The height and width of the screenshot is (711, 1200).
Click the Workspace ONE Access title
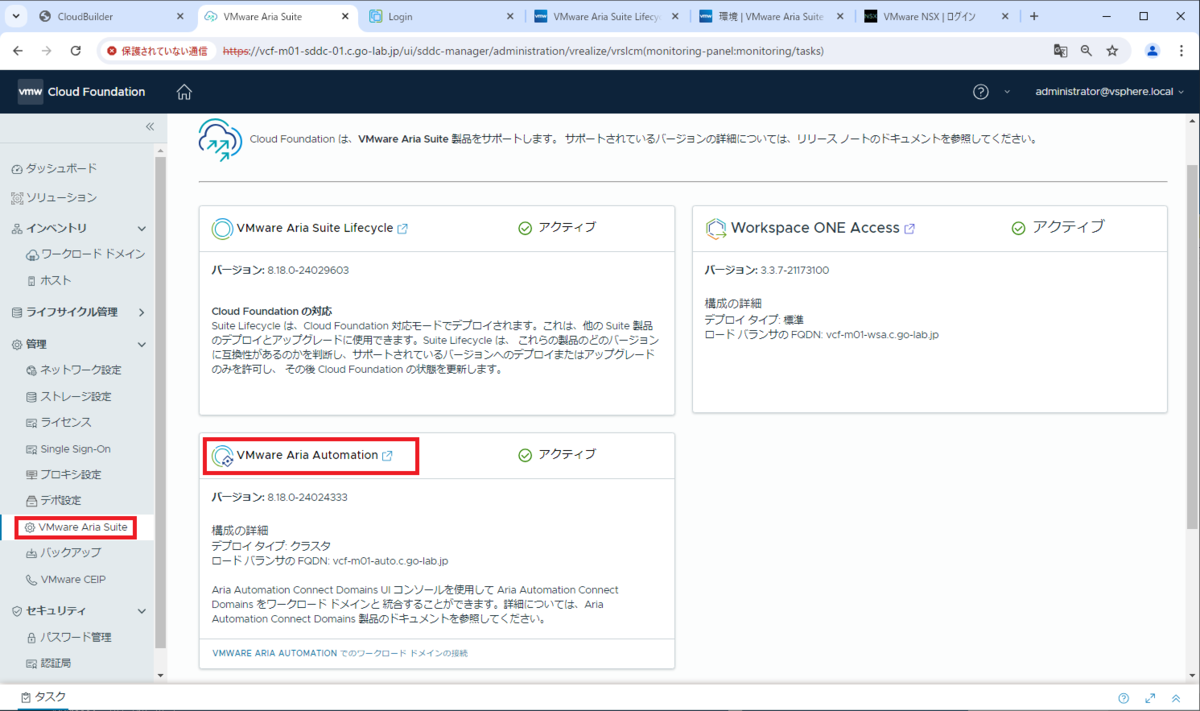(815, 228)
